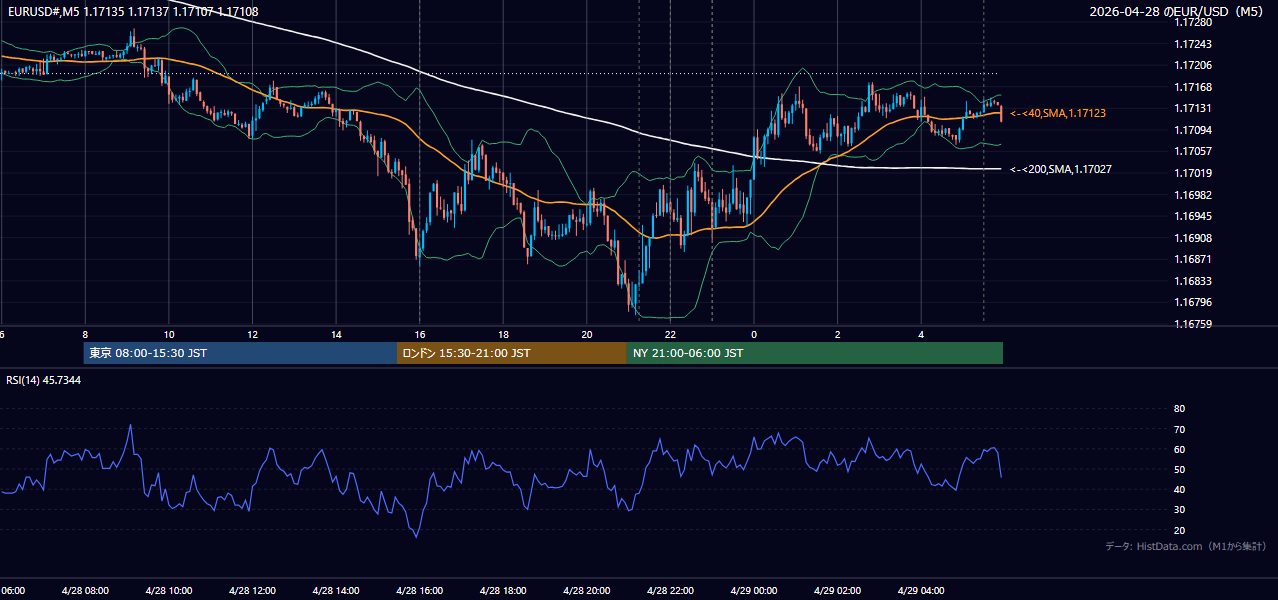Image resolution: width=1278 pixels, height=600 pixels.
Task: Click hour label 8 under the price chart
Action: (85, 335)
